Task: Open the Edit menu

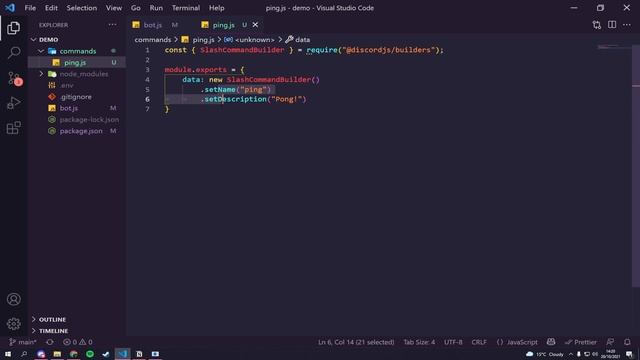Action: (51, 8)
